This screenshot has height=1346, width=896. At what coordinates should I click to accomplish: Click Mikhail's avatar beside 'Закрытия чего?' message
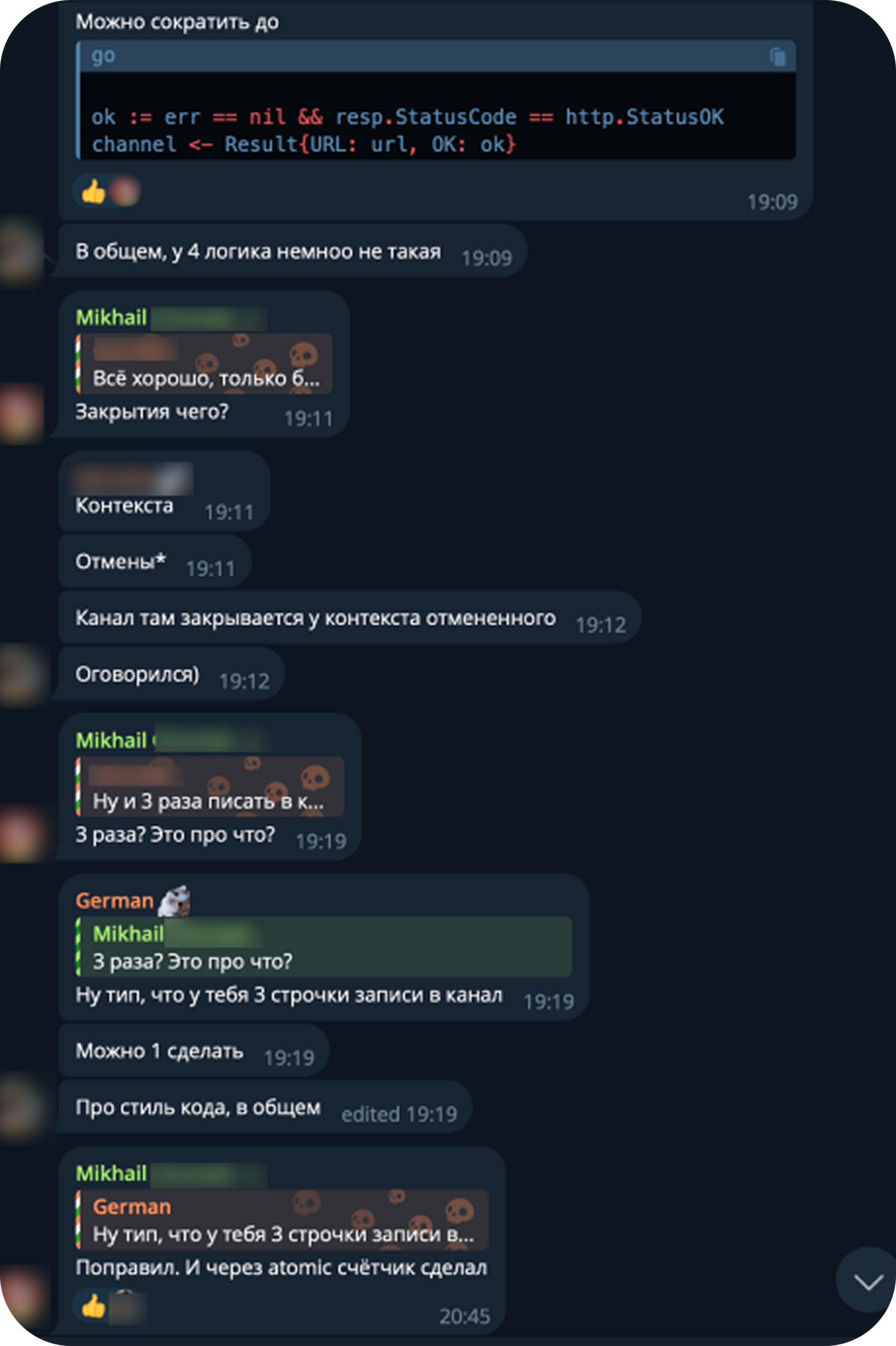[21, 412]
